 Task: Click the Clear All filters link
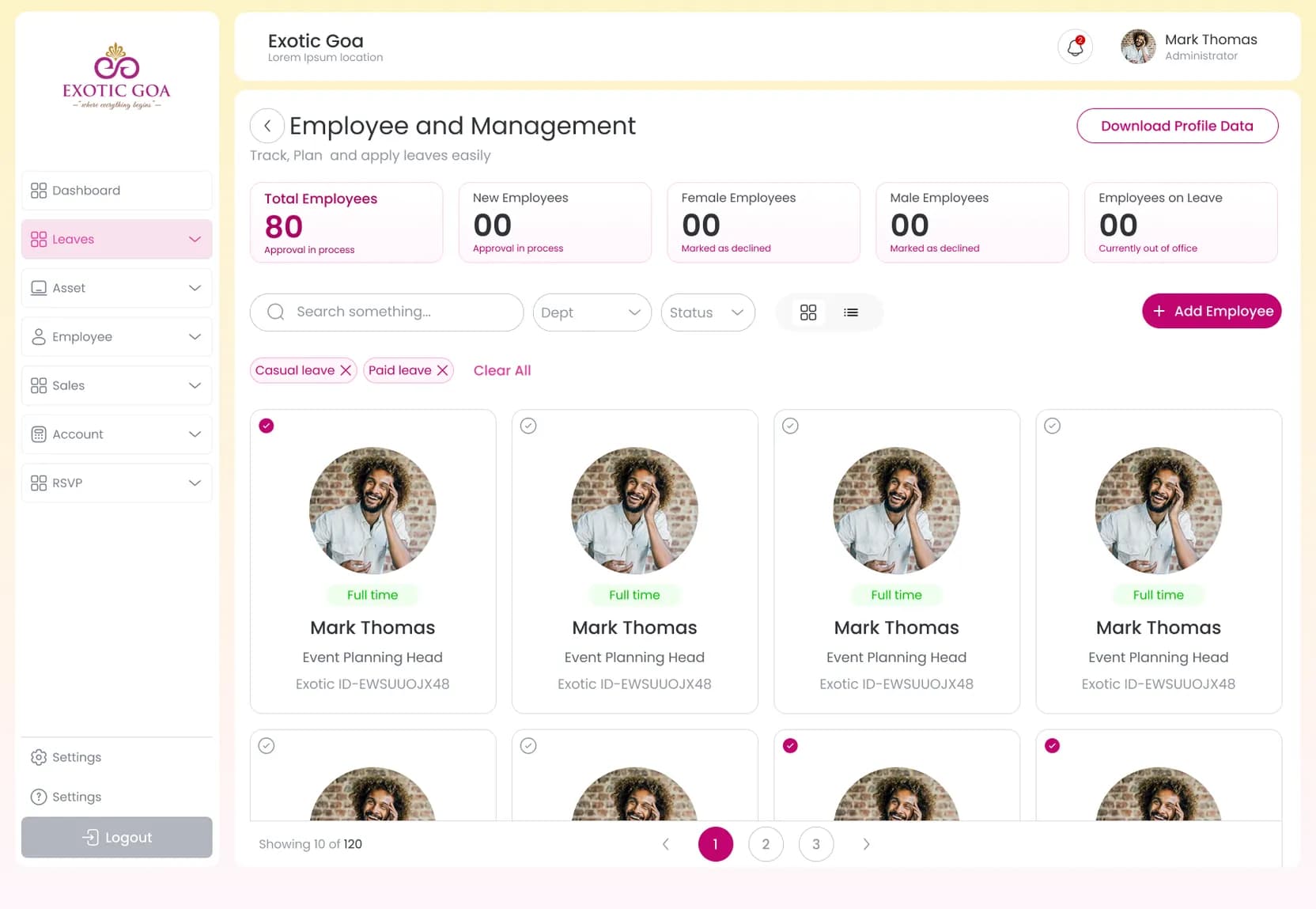[x=502, y=370]
